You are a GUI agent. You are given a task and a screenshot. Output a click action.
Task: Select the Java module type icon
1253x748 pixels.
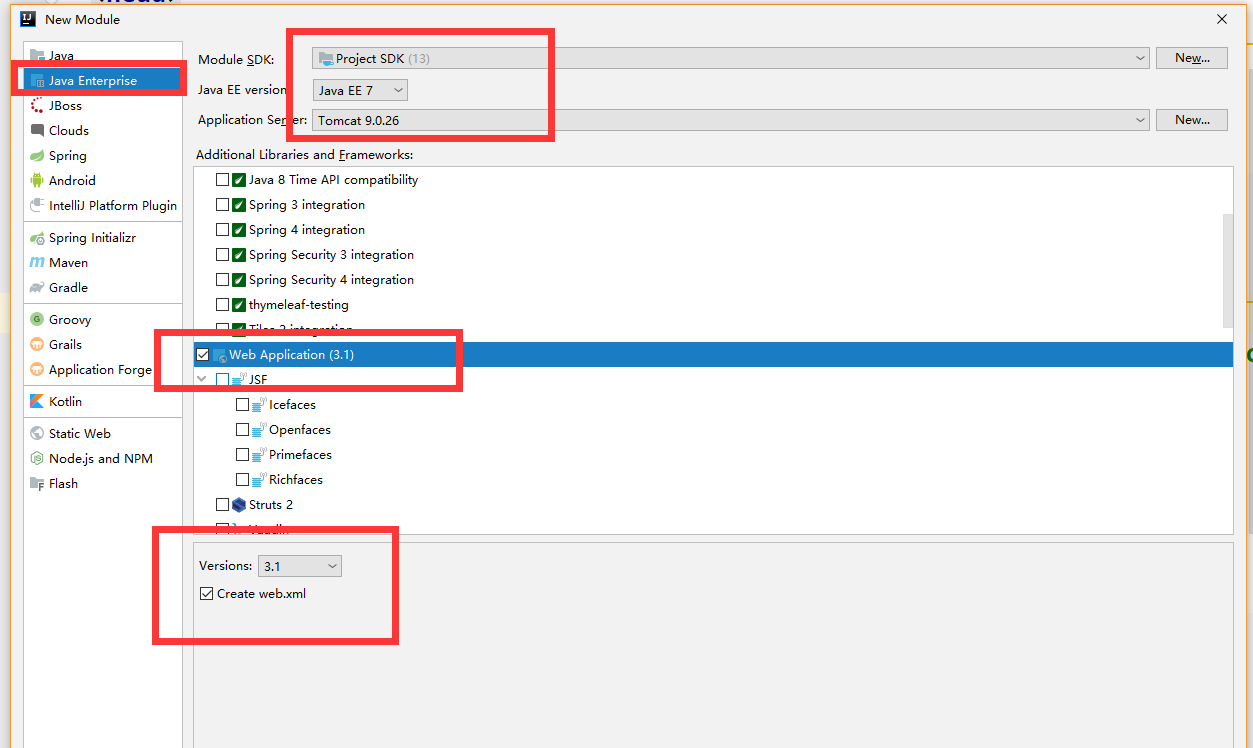point(37,55)
